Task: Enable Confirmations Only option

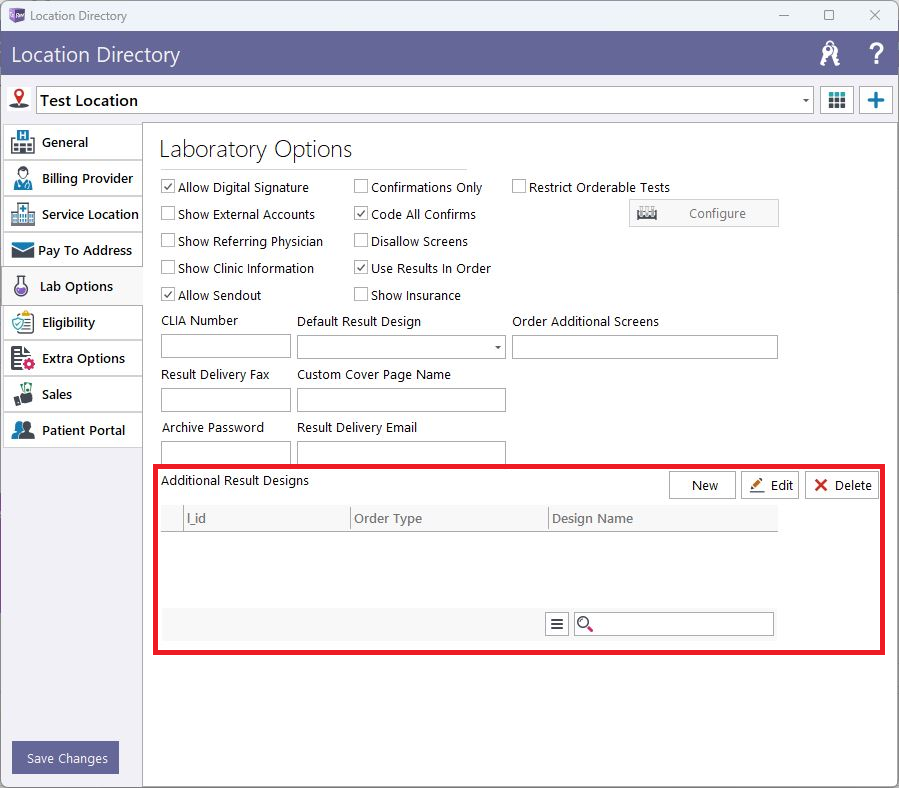Action: (x=361, y=187)
